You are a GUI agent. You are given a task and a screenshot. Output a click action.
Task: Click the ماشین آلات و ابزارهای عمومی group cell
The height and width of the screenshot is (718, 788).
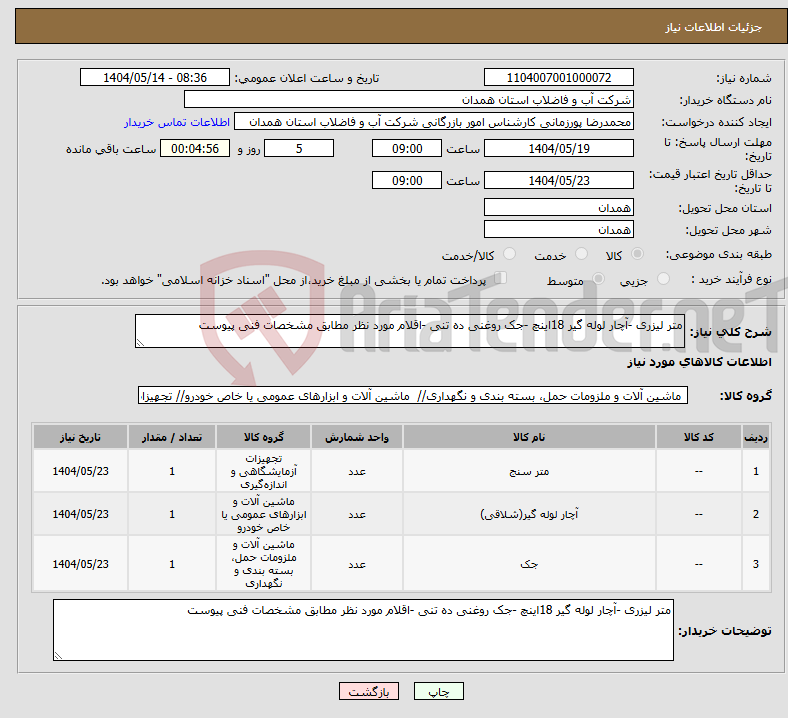pyautogui.click(x=264, y=514)
